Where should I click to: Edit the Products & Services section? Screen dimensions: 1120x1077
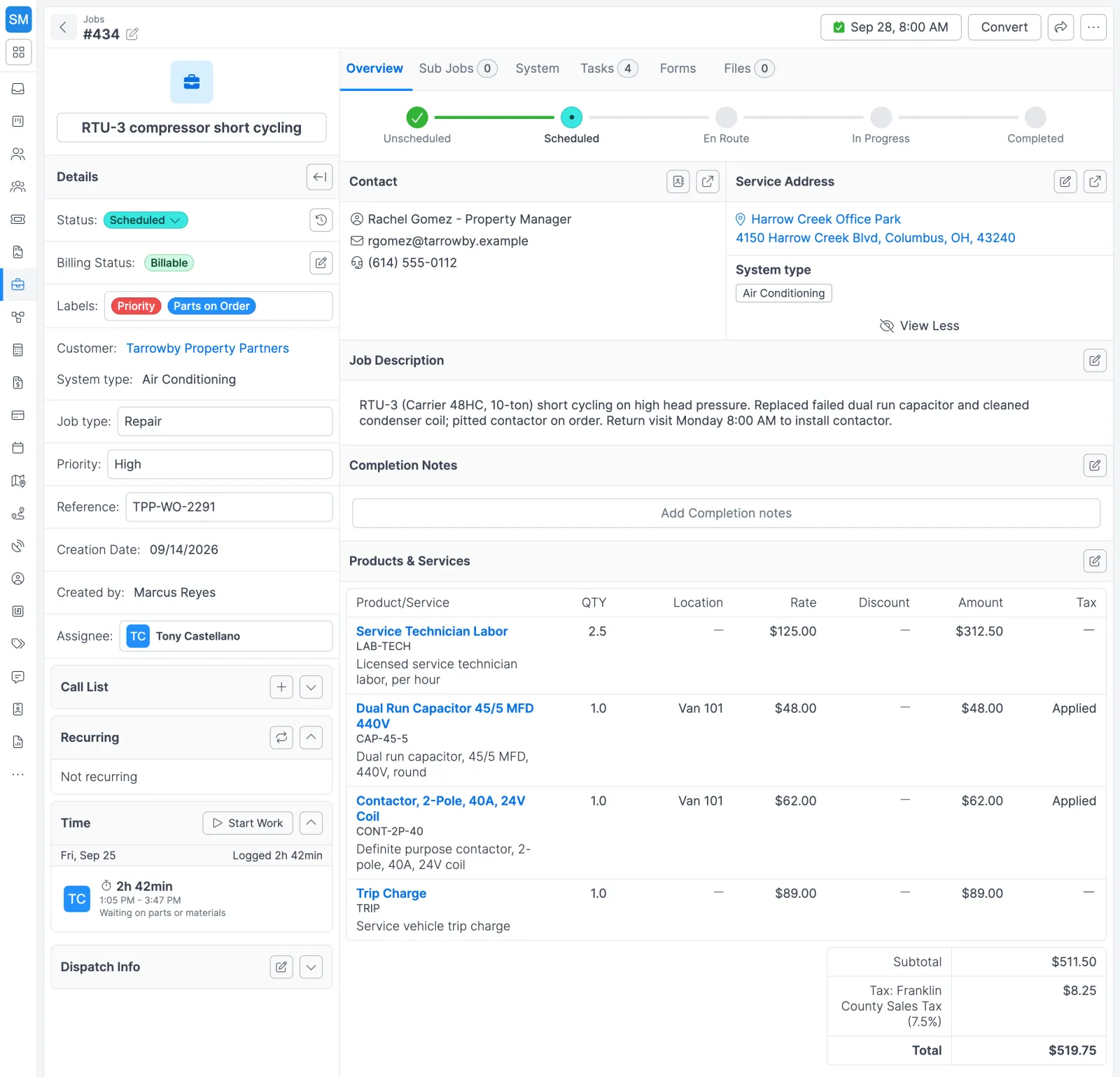click(1095, 561)
